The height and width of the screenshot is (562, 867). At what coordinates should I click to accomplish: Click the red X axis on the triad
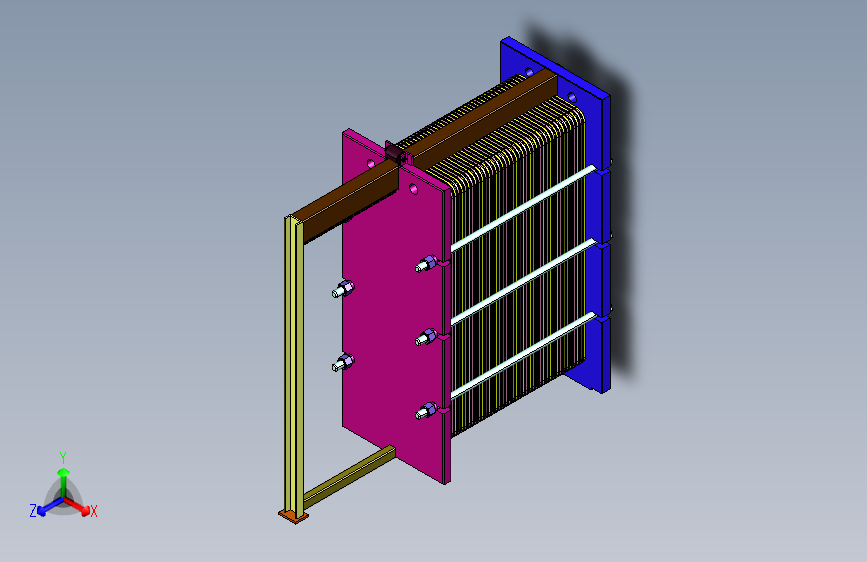77,506
